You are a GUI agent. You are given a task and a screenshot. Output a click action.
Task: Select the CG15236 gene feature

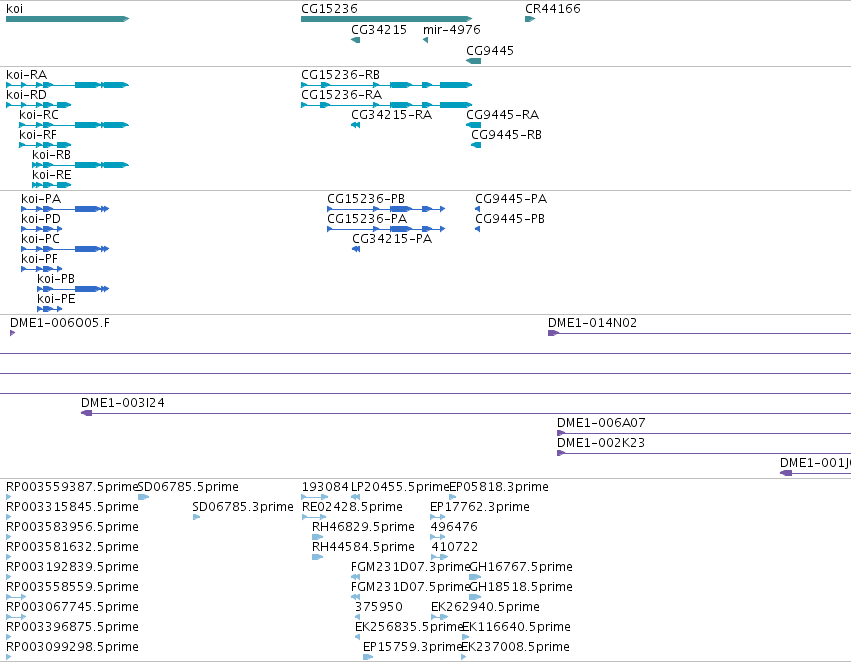pos(386,19)
